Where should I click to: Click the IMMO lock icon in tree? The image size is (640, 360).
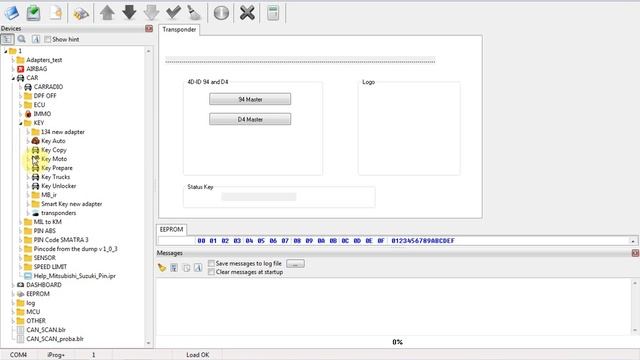[28, 113]
